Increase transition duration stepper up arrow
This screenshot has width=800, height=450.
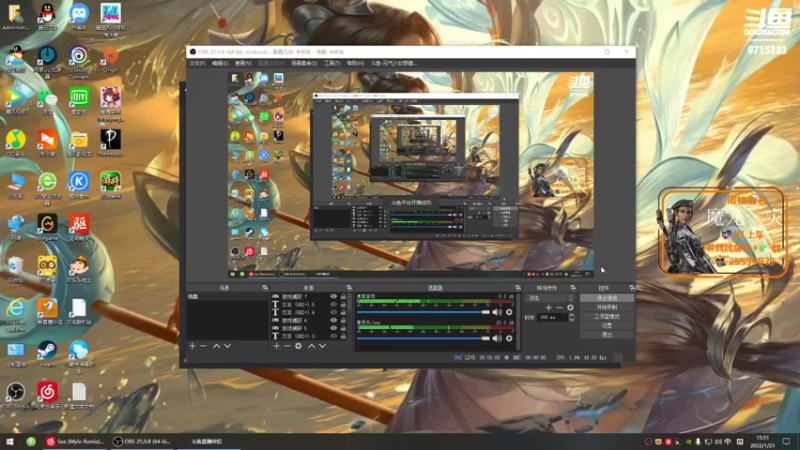click(571, 315)
